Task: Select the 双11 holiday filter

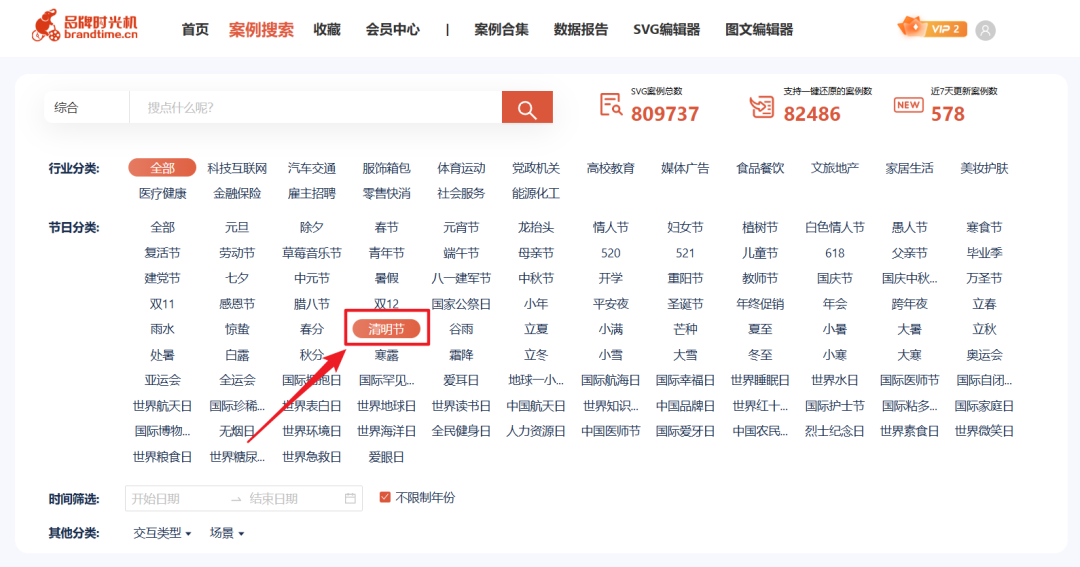Action: pyautogui.click(x=163, y=304)
